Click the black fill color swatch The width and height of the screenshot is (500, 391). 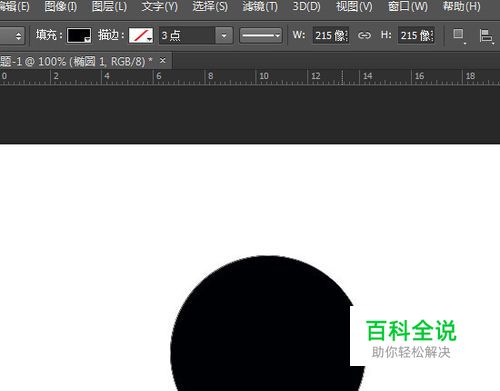click(x=79, y=35)
